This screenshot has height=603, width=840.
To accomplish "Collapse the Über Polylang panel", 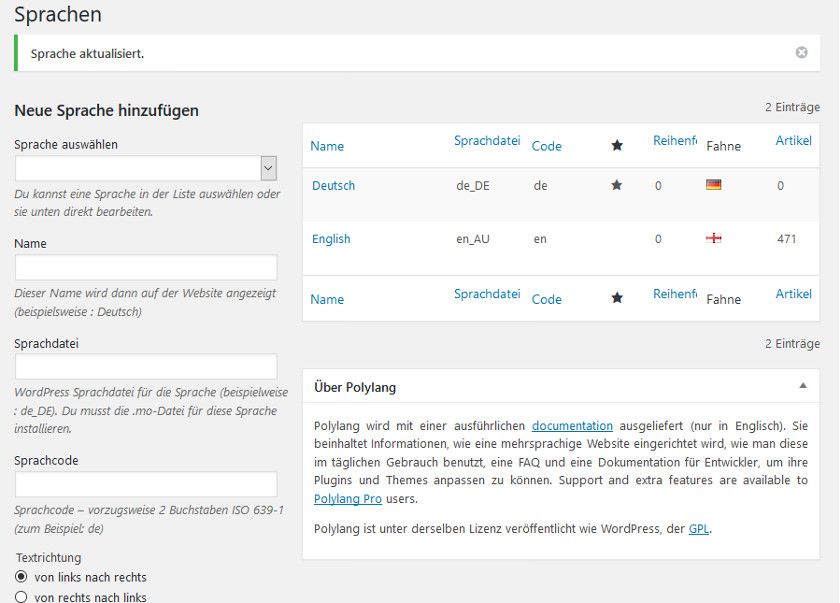I will 803,386.
